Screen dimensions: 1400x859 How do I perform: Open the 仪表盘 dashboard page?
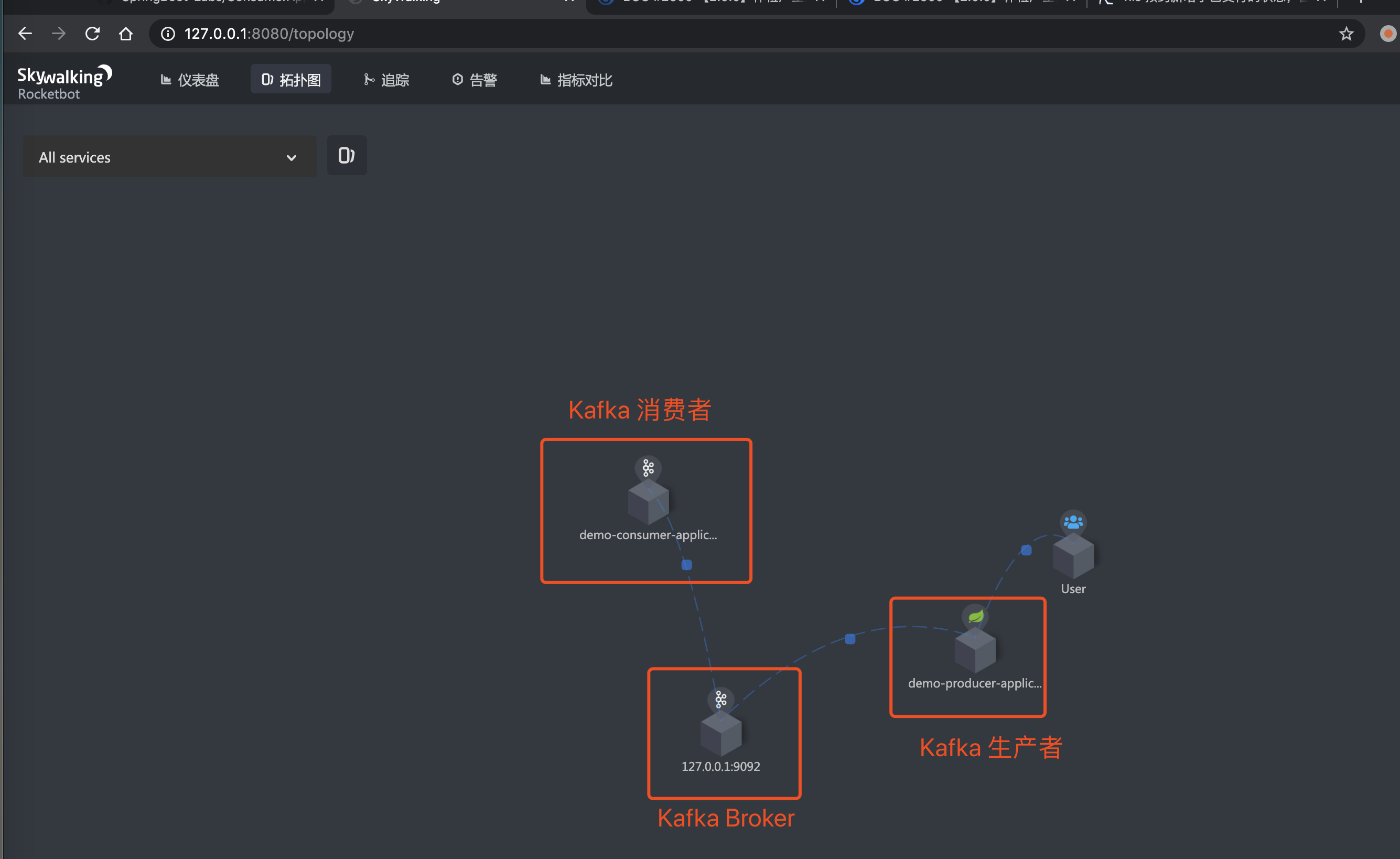click(190, 80)
